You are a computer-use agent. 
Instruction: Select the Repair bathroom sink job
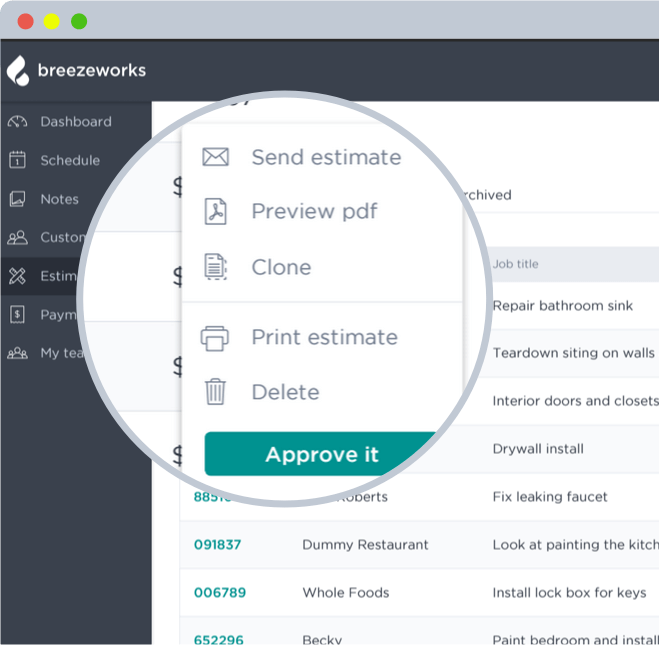click(x=562, y=305)
